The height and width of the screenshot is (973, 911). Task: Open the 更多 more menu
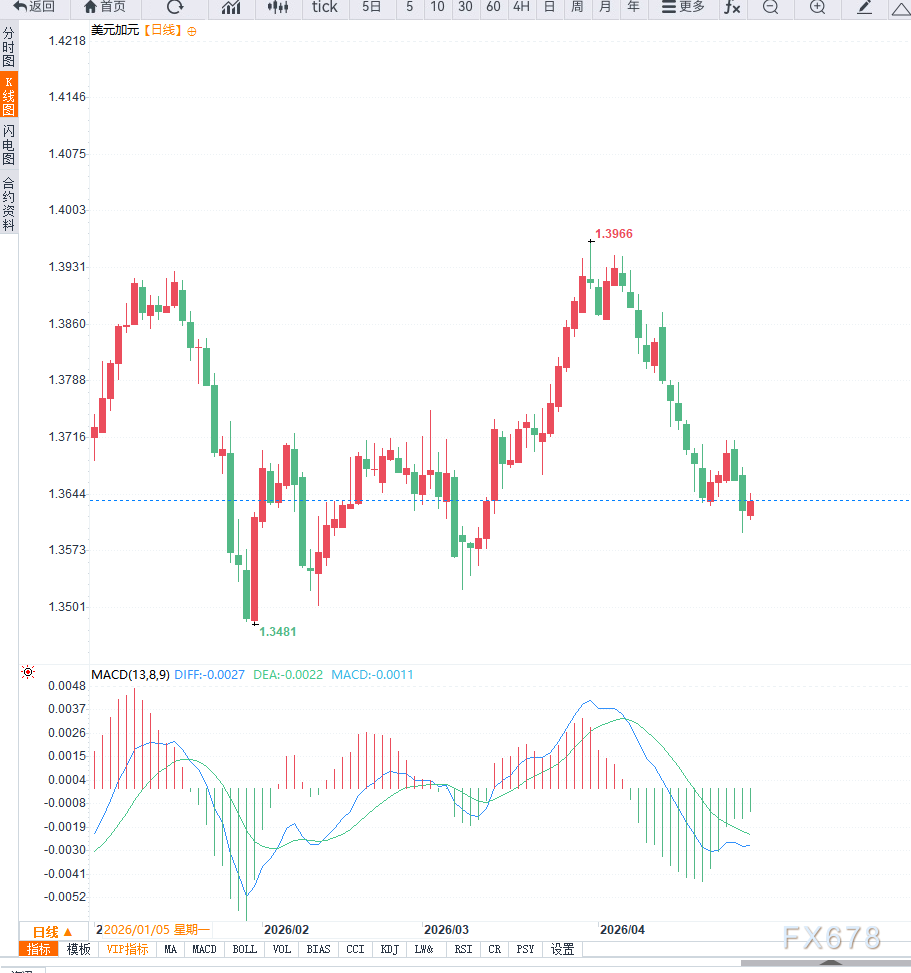pyautogui.click(x=683, y=7)
